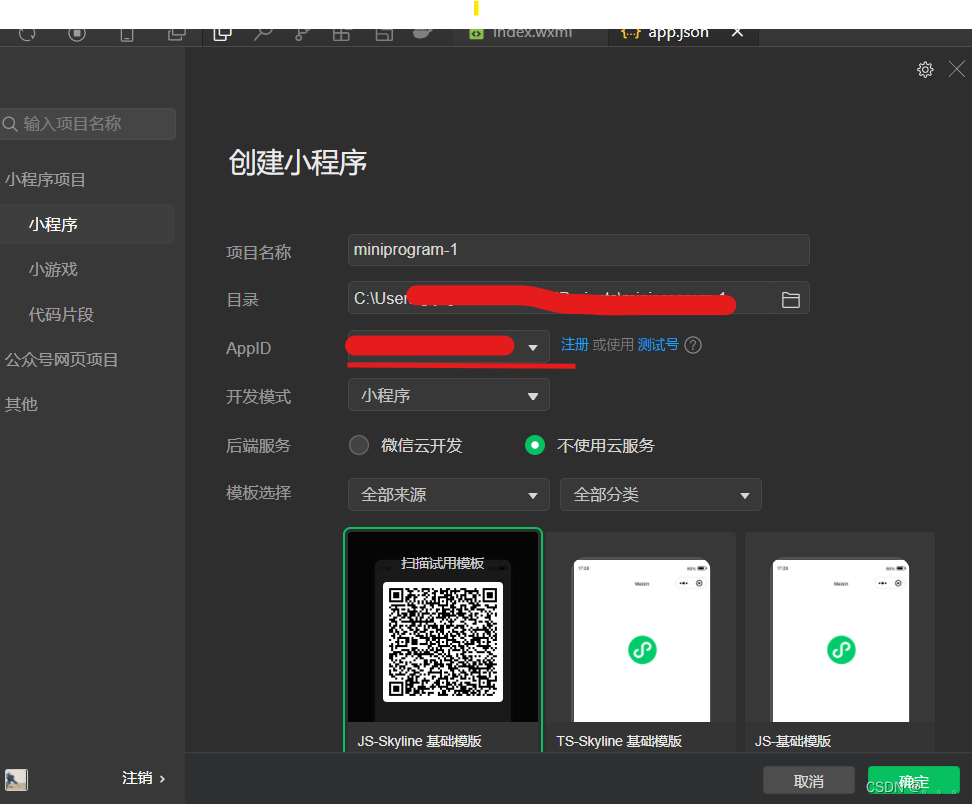Click the 扫描试用模板 caption text

[x=443, y=563]
